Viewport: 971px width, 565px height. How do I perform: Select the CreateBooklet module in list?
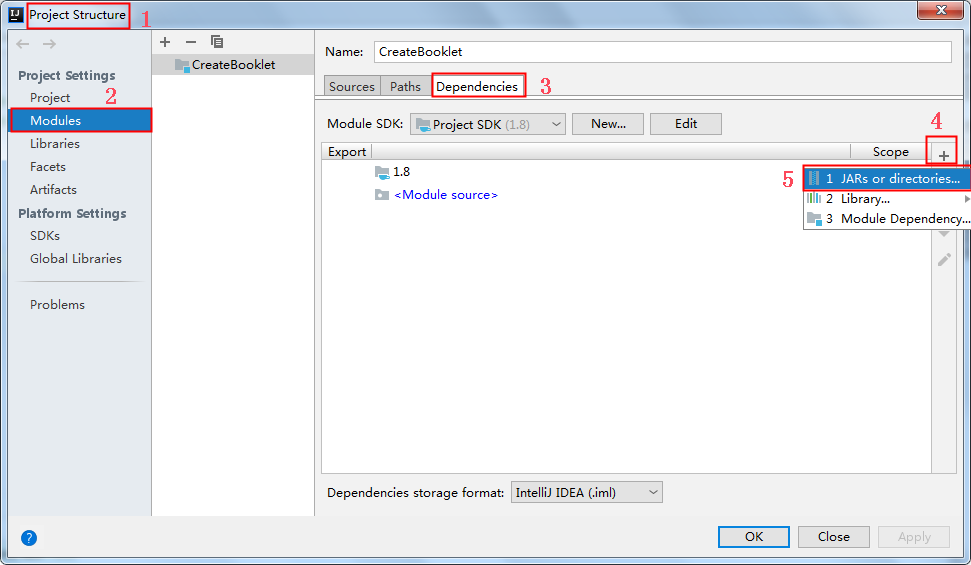[233, 64]
